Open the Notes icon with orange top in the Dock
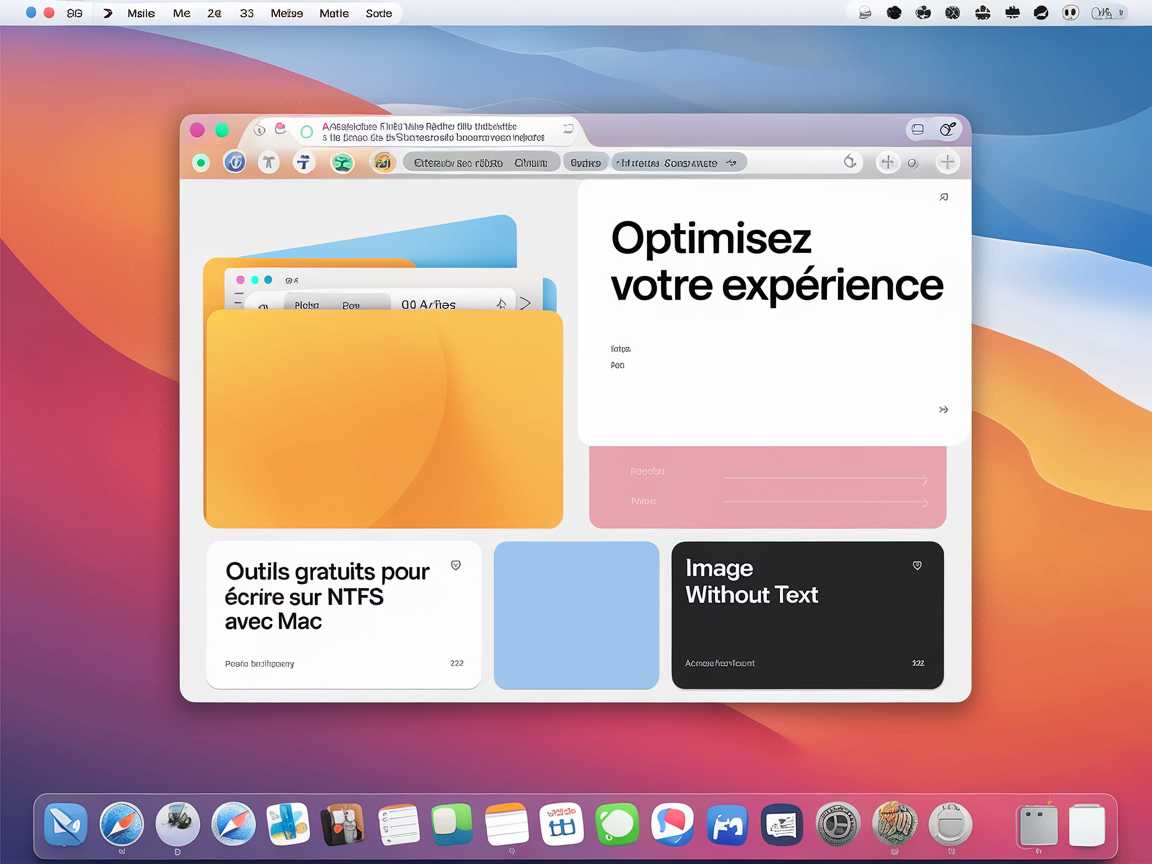The image size is (1152, 864). point(507,824)
